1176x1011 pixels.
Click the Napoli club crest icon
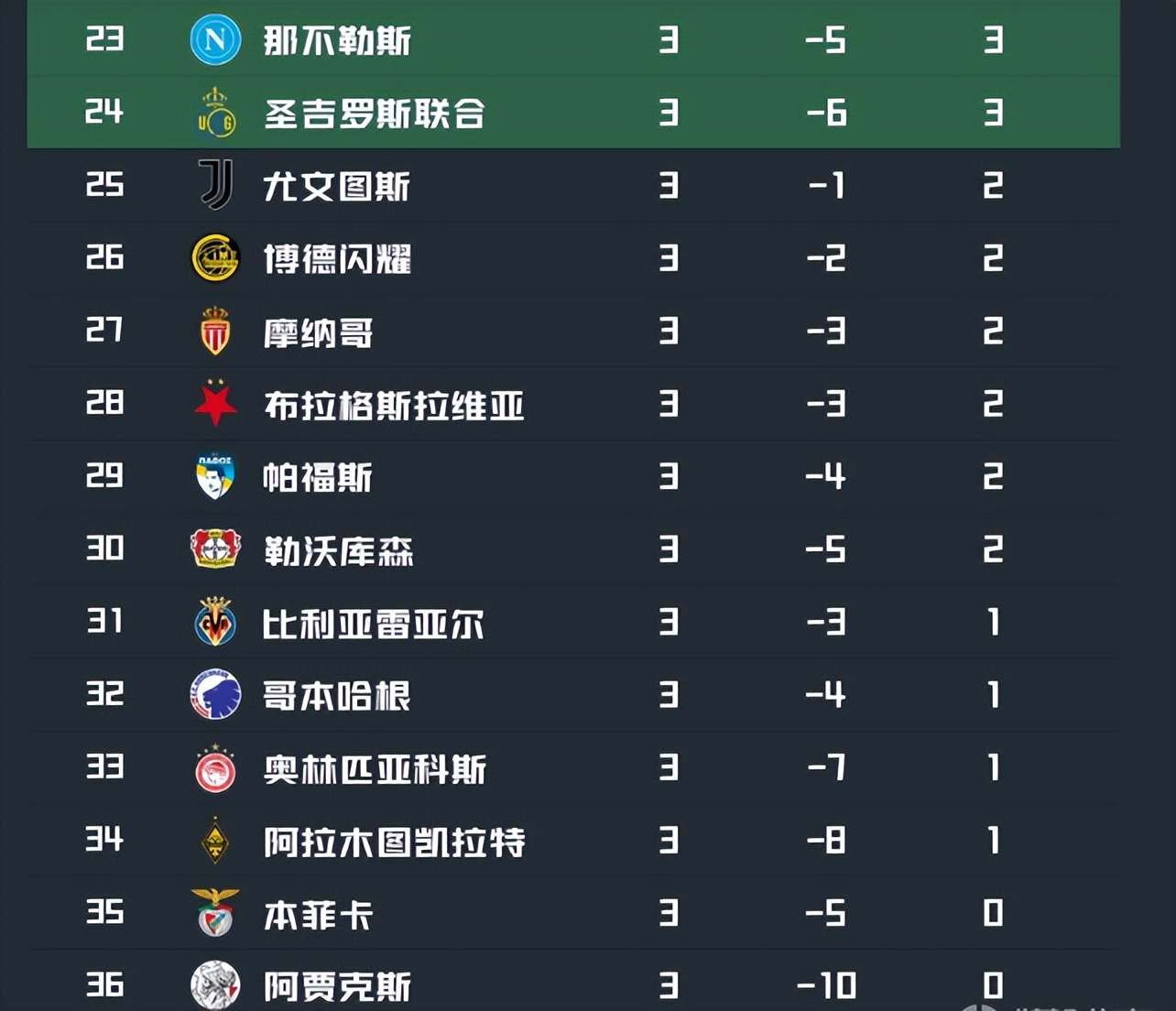[215, 39]
